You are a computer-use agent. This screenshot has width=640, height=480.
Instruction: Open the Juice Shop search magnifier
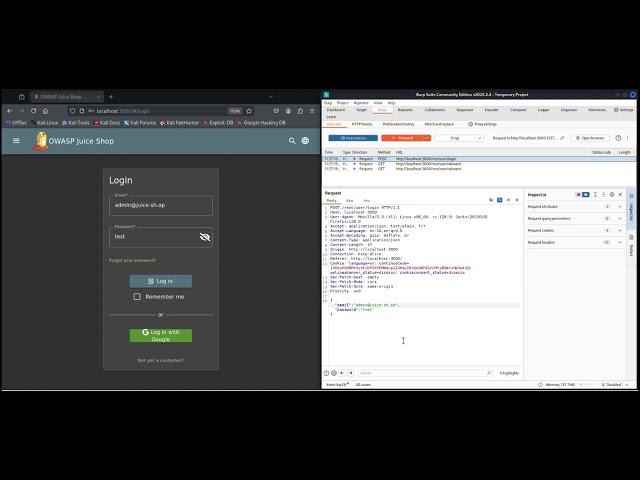292,141
